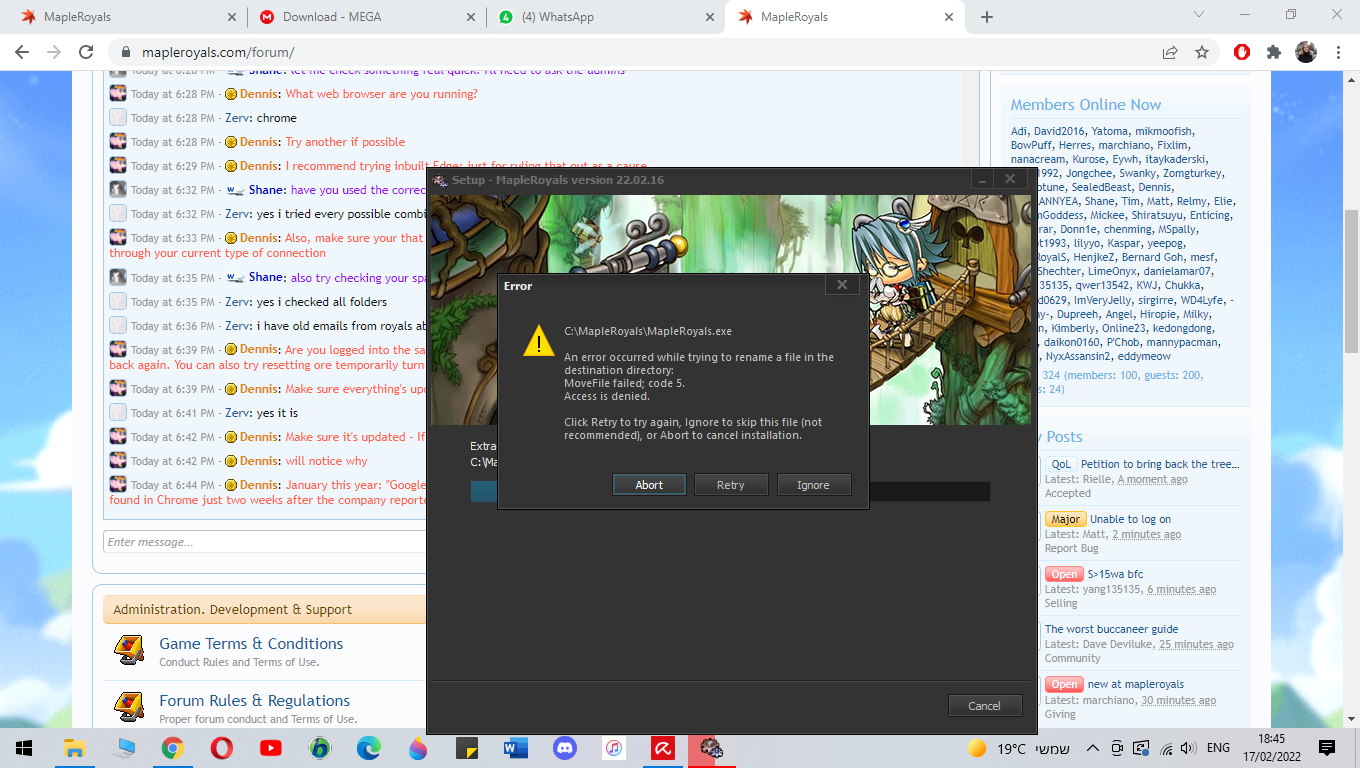Click the site lock icon in address bar

click(x=126, y=52)
